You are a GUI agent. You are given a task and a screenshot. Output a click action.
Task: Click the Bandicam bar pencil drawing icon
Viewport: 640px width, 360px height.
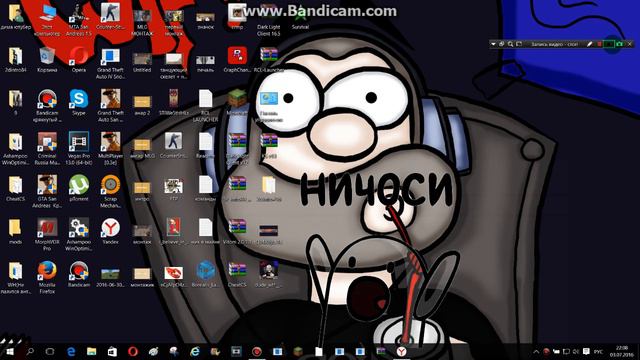[589, 44]
